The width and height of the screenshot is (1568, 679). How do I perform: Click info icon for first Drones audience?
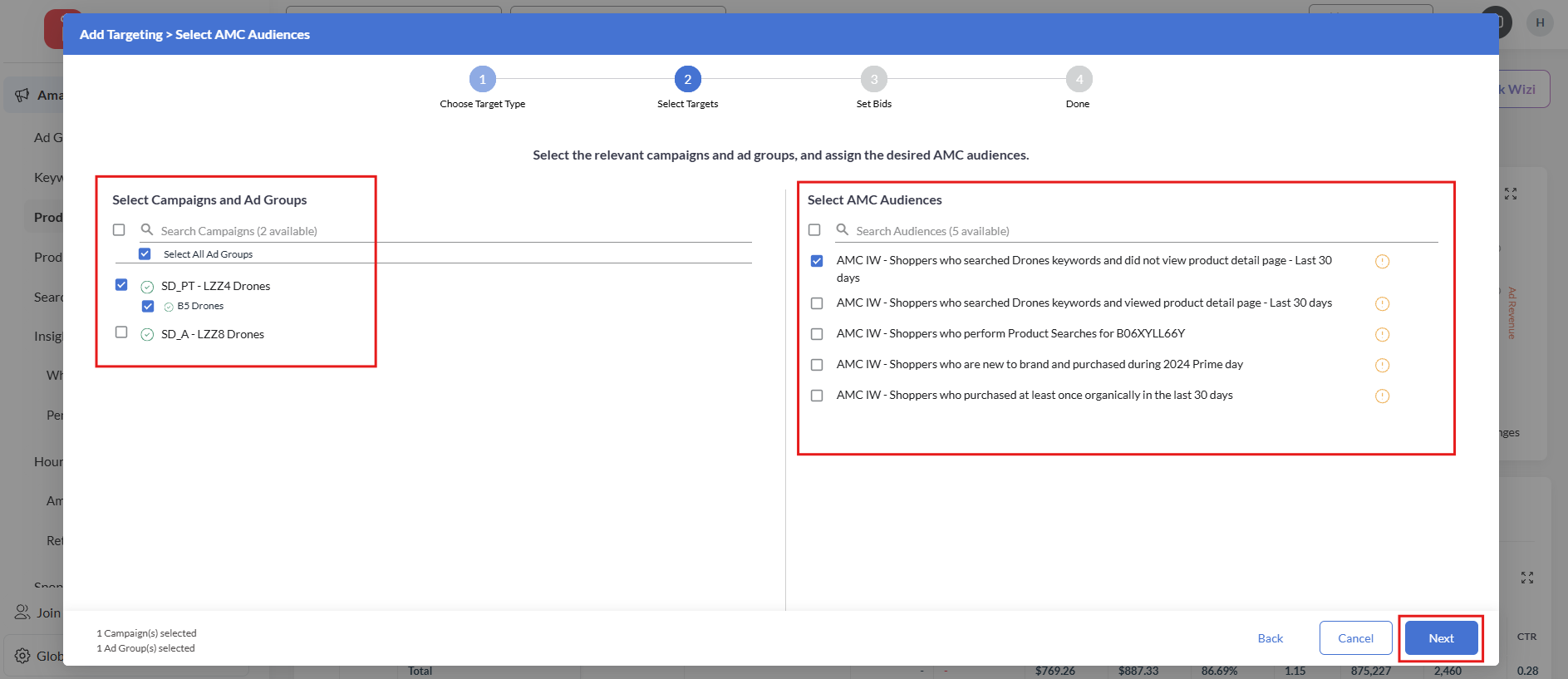click(x=1382, y=262)
